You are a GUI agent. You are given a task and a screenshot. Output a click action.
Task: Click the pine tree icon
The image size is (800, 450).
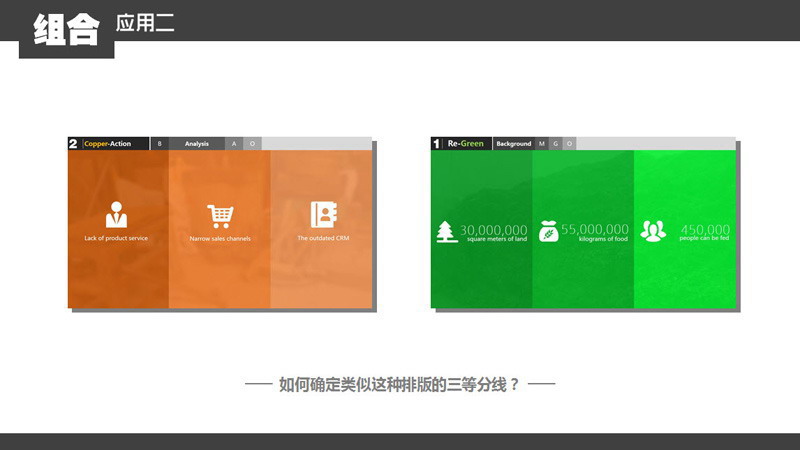[446, 232]
